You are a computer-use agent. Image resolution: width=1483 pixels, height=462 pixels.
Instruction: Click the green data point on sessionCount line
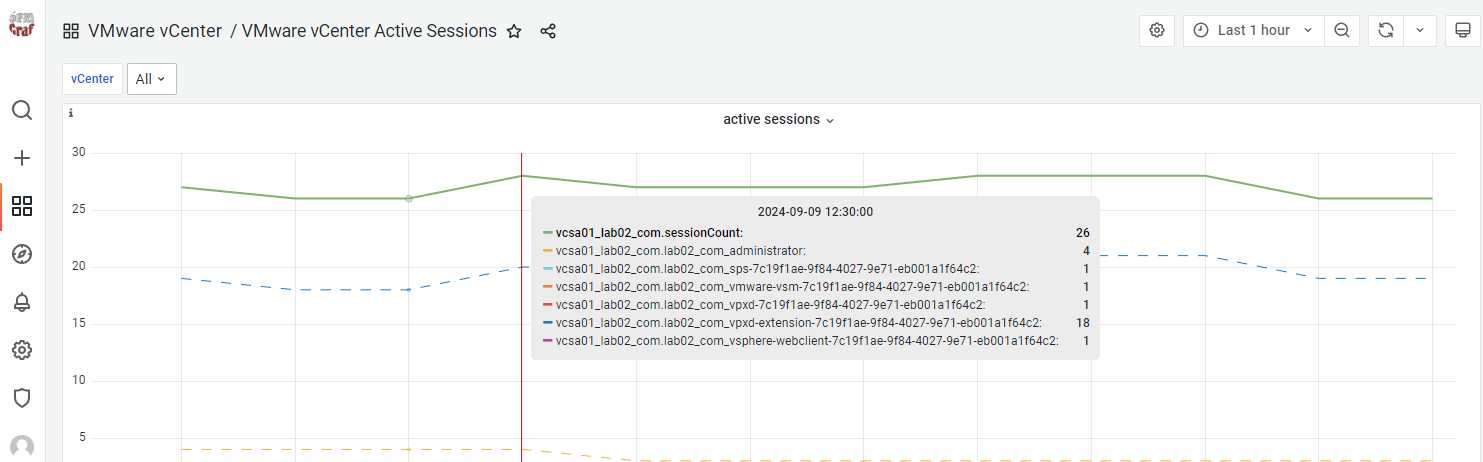tap(408, 198)
